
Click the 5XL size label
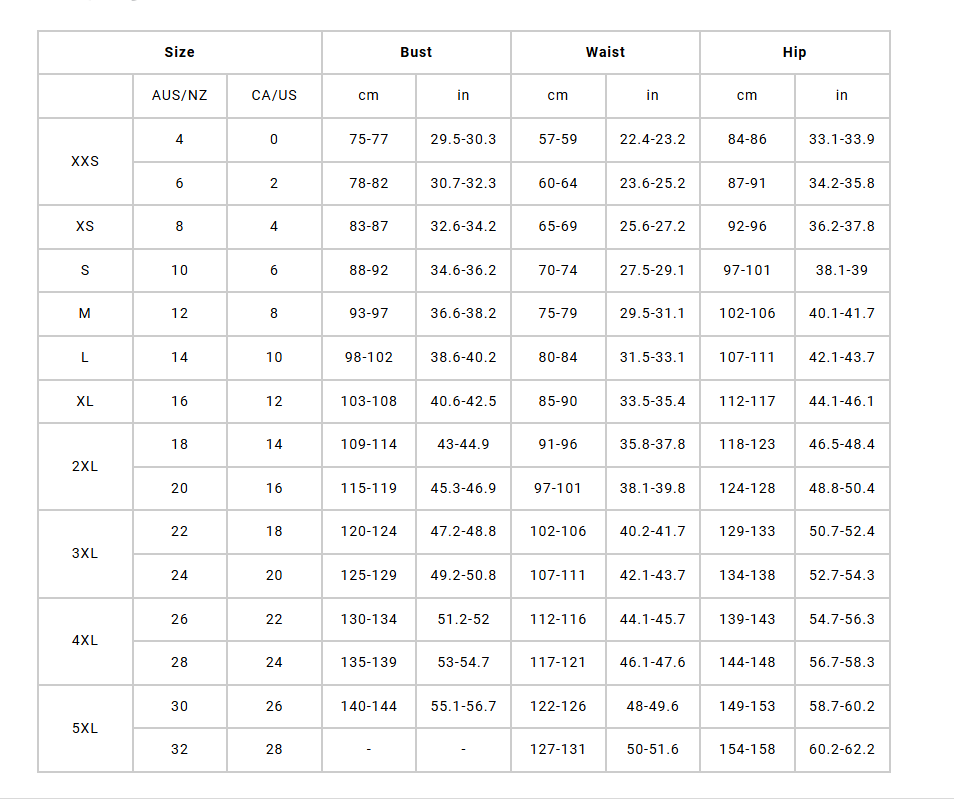pyautogui.click(x=85, y=728)
